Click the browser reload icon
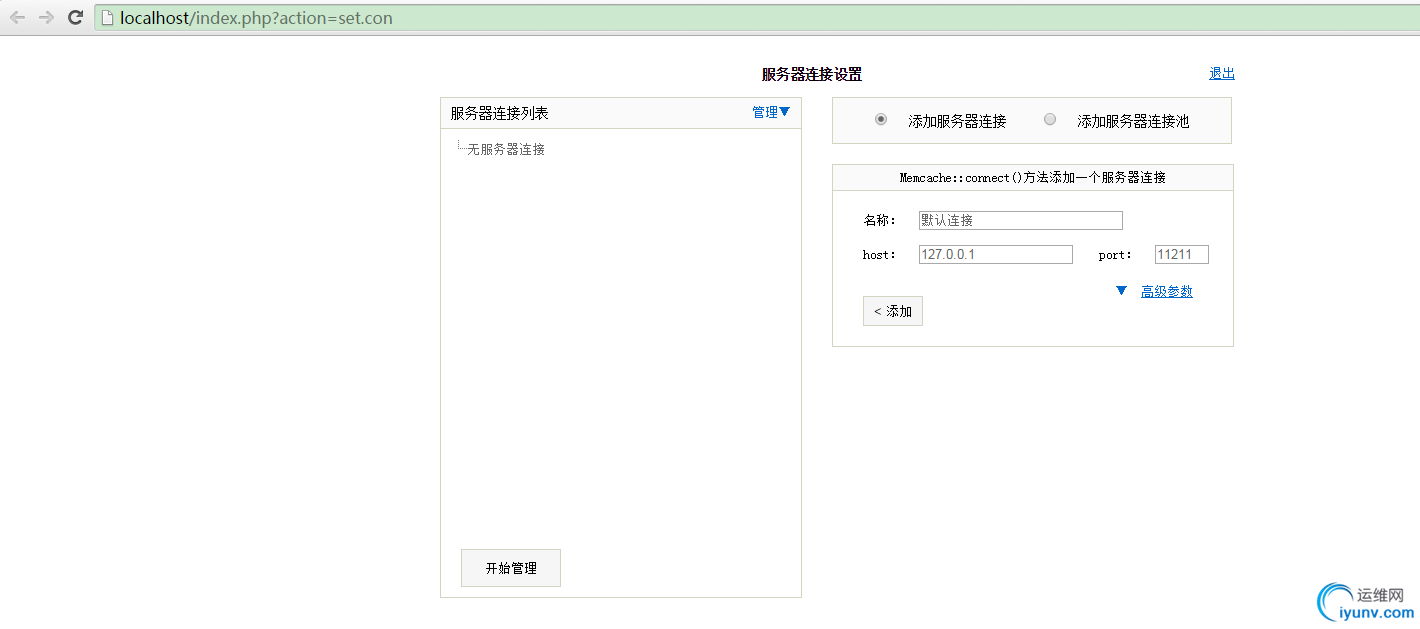 (75, 17)
